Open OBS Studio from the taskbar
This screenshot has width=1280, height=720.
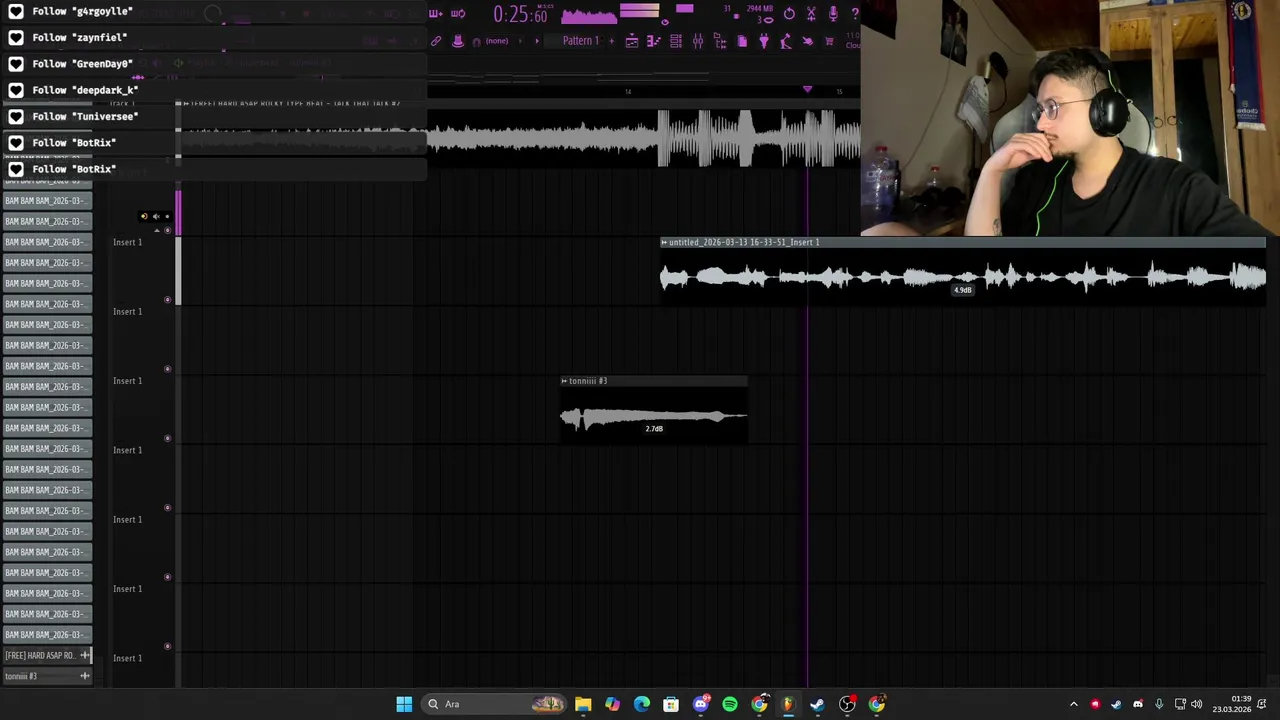click(x=847, y=704)
